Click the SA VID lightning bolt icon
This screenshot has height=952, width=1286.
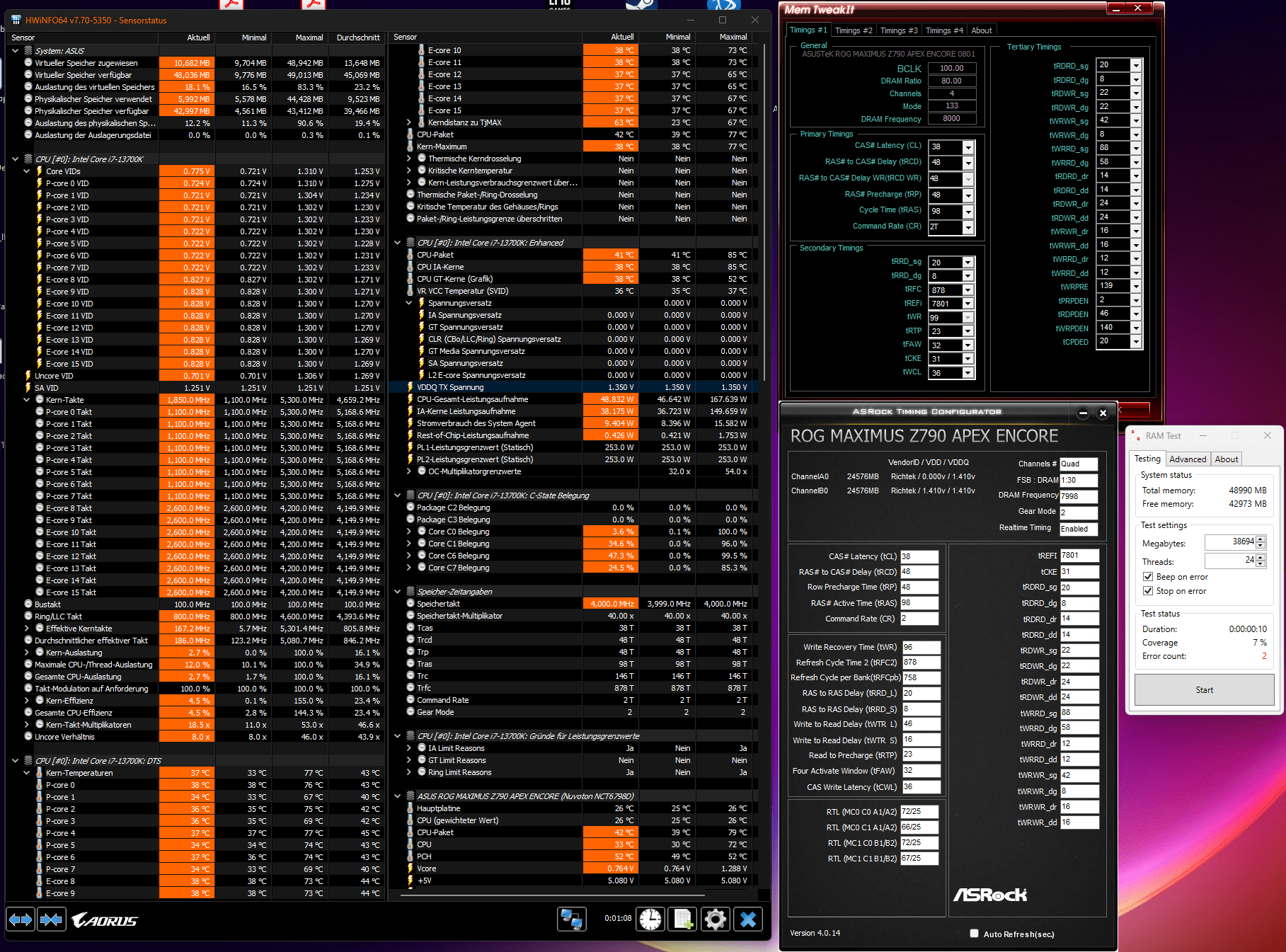[x=28, y=388]
